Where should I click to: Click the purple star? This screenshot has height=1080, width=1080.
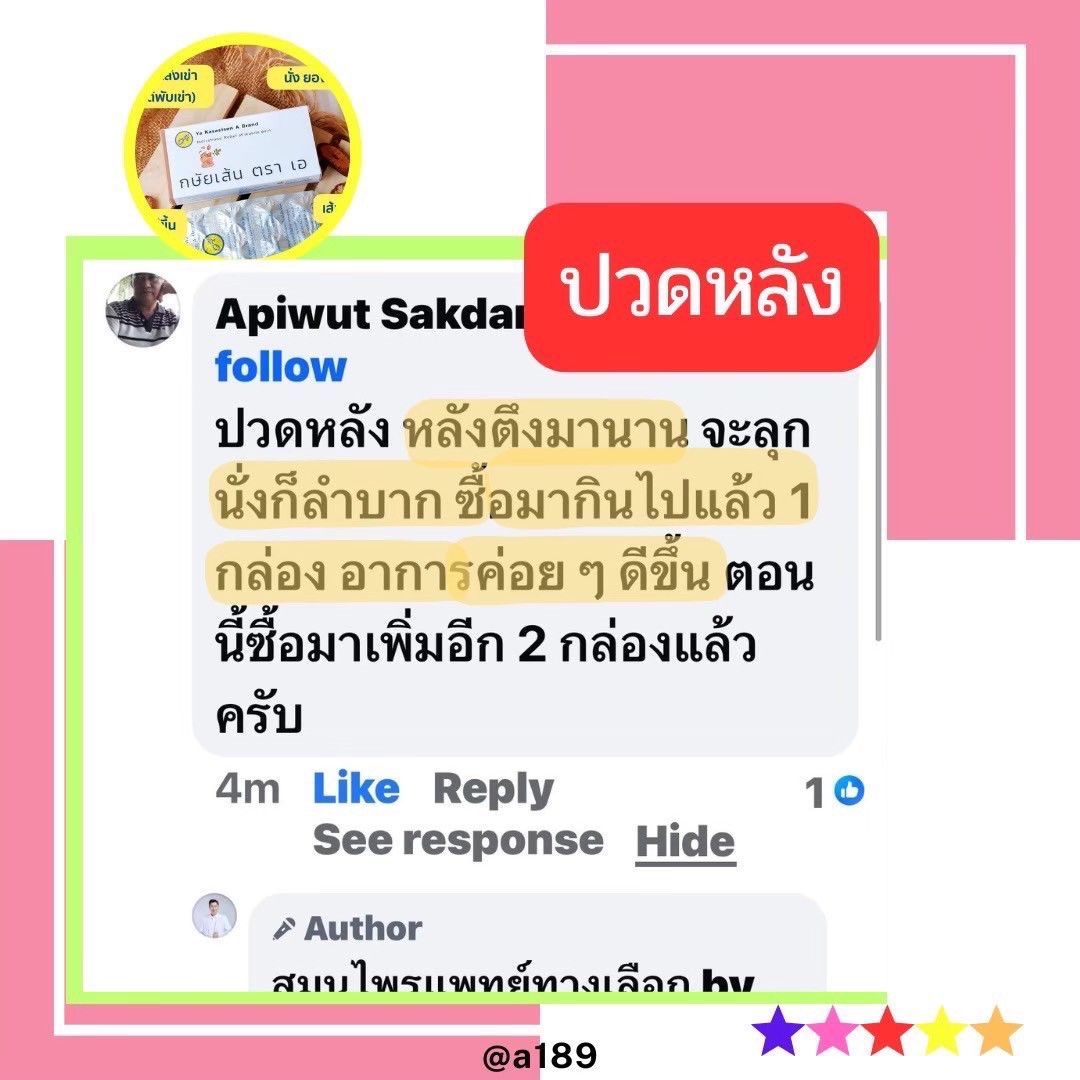coord(778,1031)
